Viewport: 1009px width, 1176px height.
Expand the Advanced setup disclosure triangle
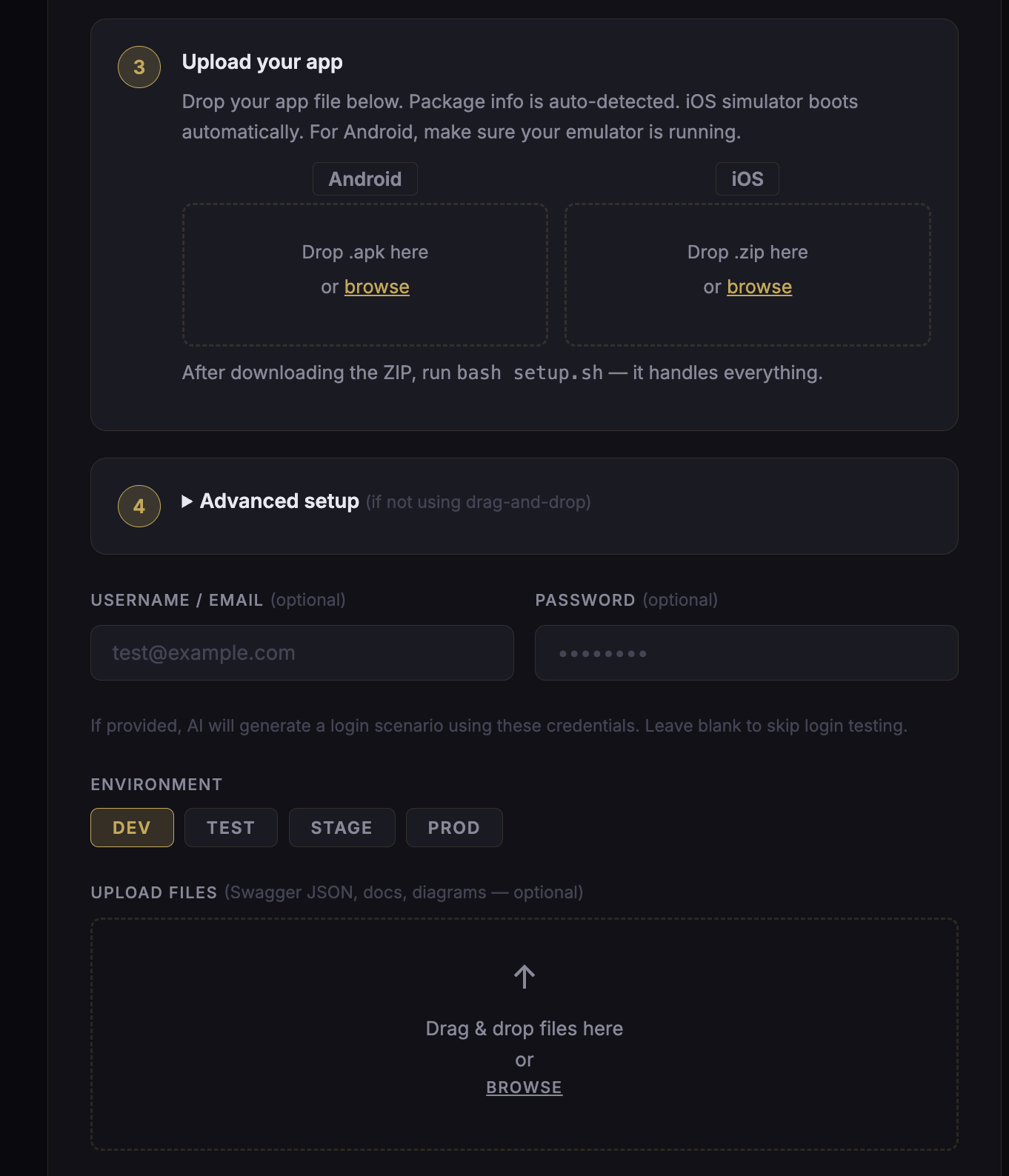[187, 501]
